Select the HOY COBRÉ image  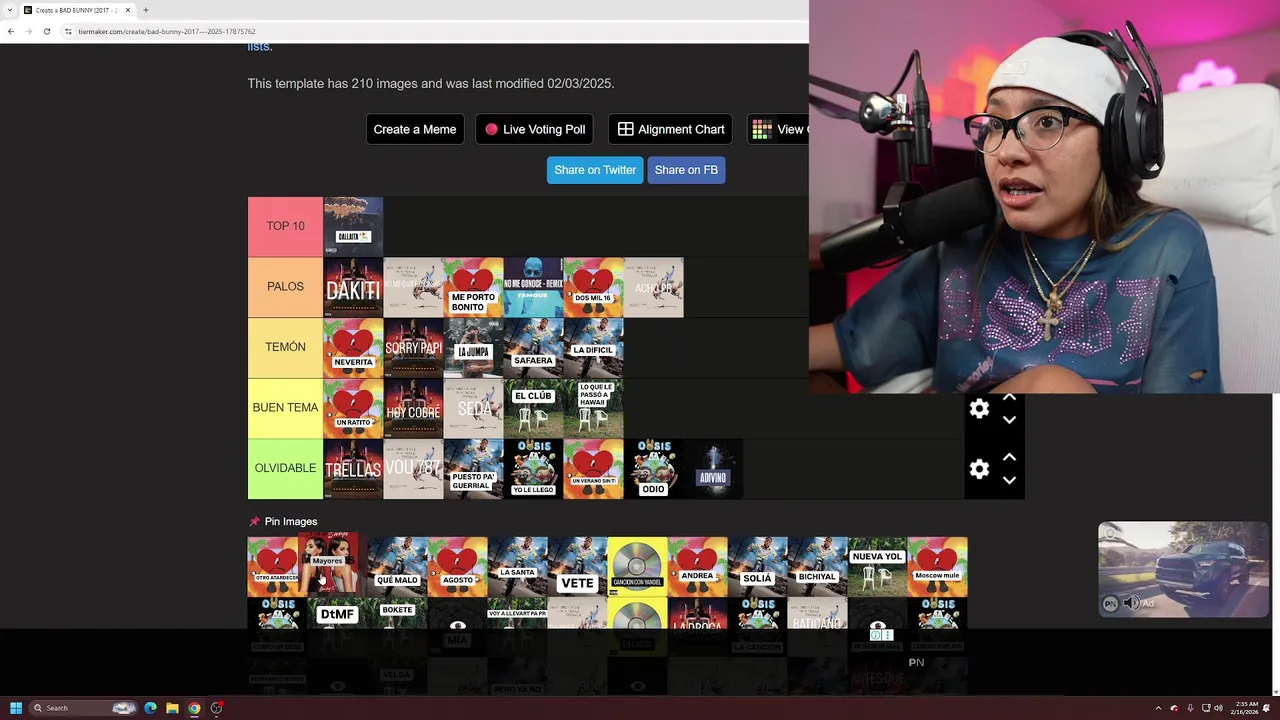[x=413, y=408]
